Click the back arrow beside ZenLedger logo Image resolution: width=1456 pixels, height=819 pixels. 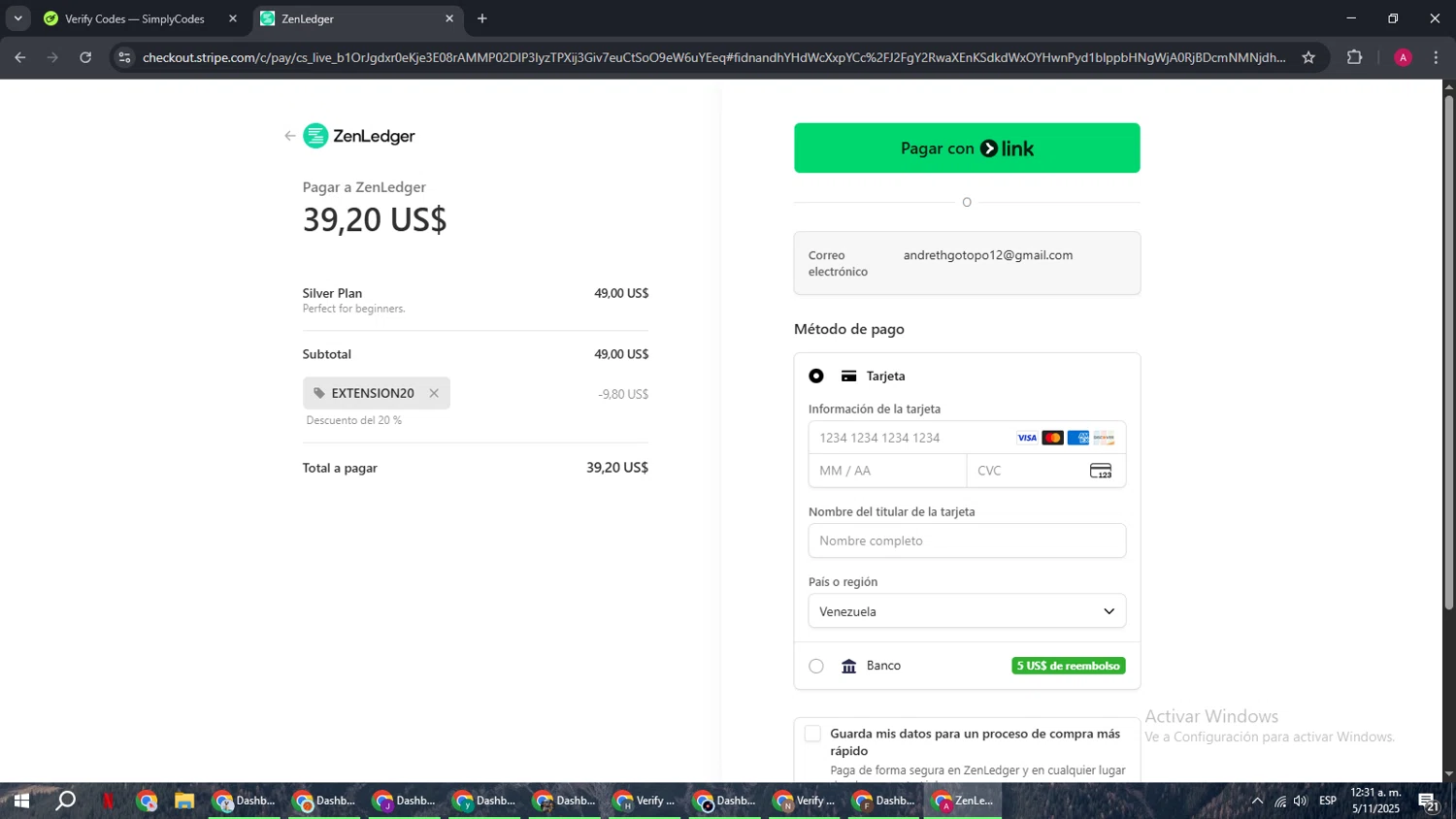[x=289, y=136]
